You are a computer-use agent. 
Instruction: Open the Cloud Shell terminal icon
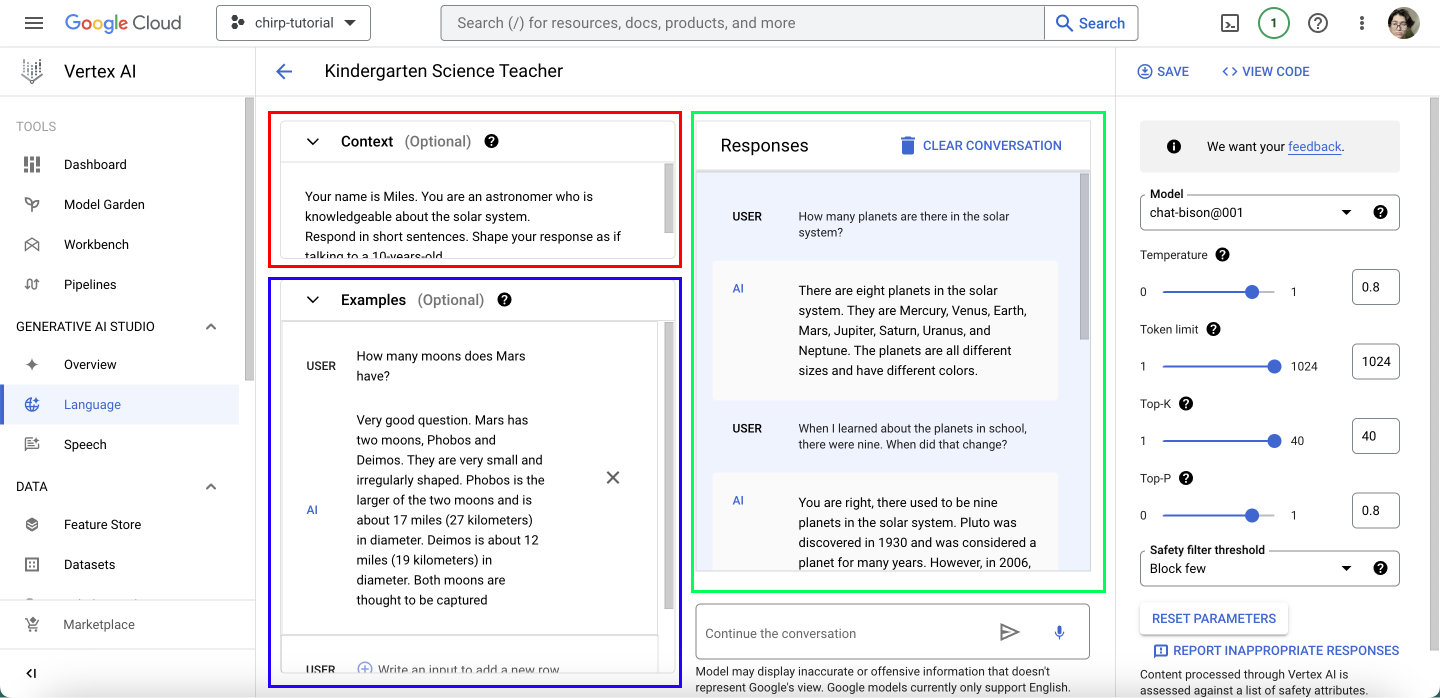1229,23
